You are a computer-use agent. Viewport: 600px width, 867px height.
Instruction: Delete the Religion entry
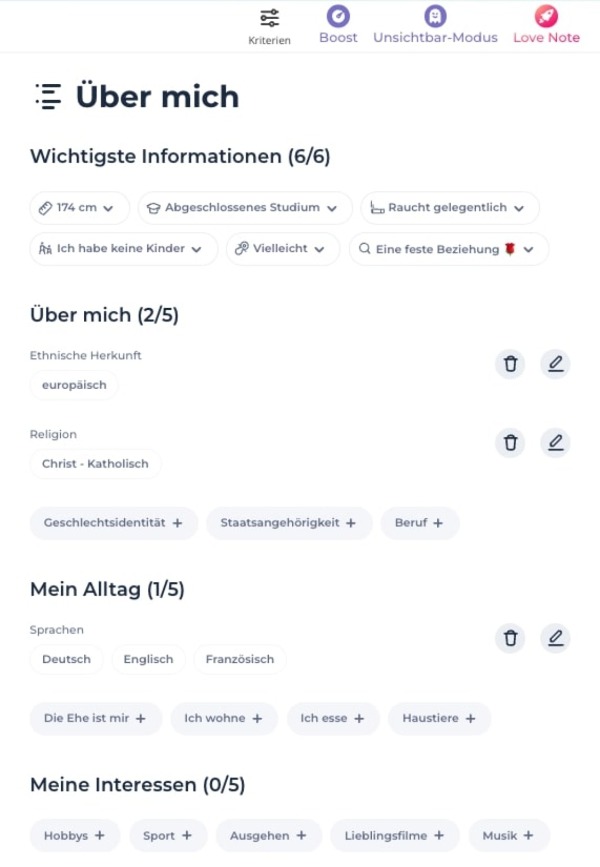point(510,442)
